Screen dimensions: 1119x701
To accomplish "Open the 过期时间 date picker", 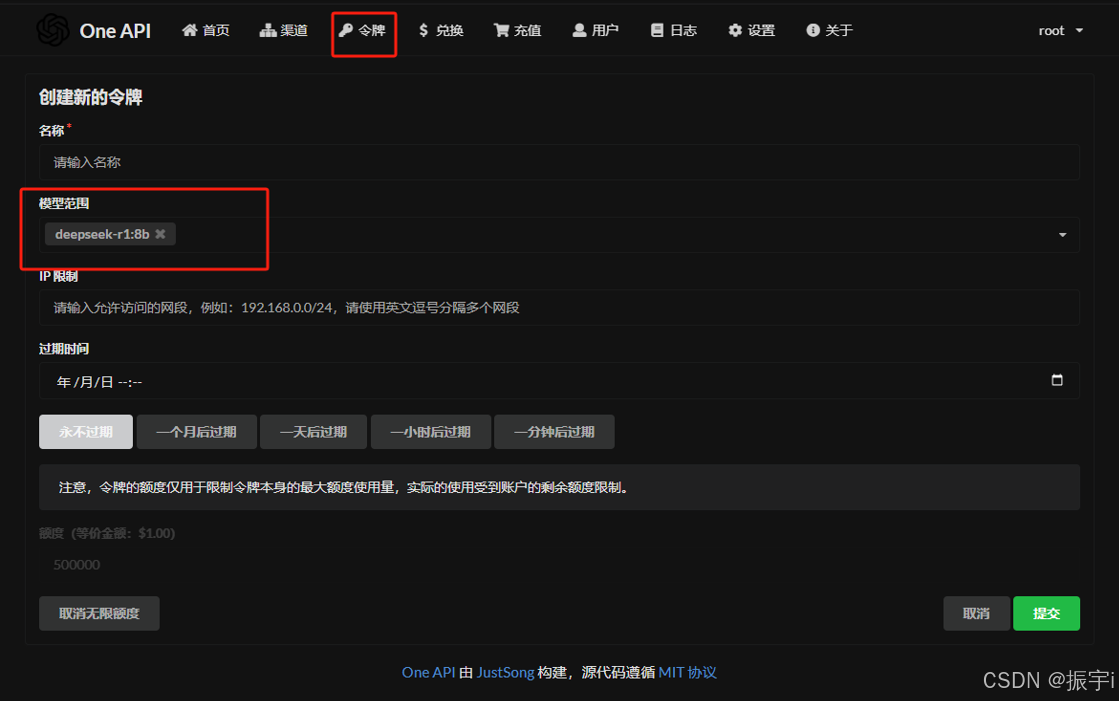I will click(x=1058, y=380).
